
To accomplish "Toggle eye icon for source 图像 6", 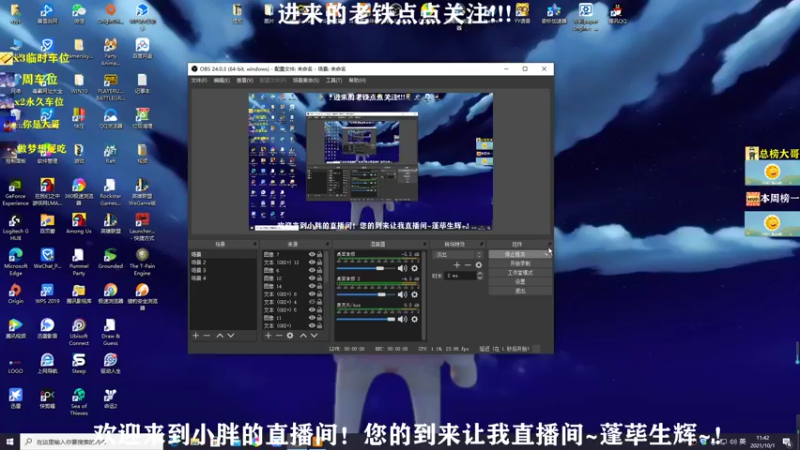I will pyautogui.click(x=312, y=270).
